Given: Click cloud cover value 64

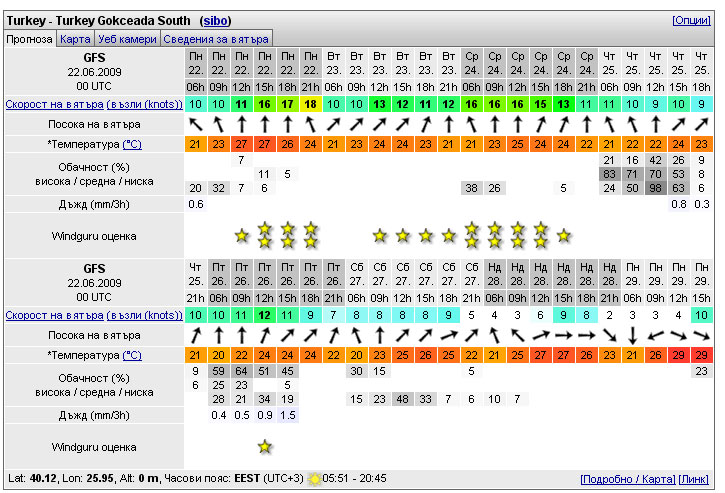Looking at the screenshot, I should click(x=241, y=371).
